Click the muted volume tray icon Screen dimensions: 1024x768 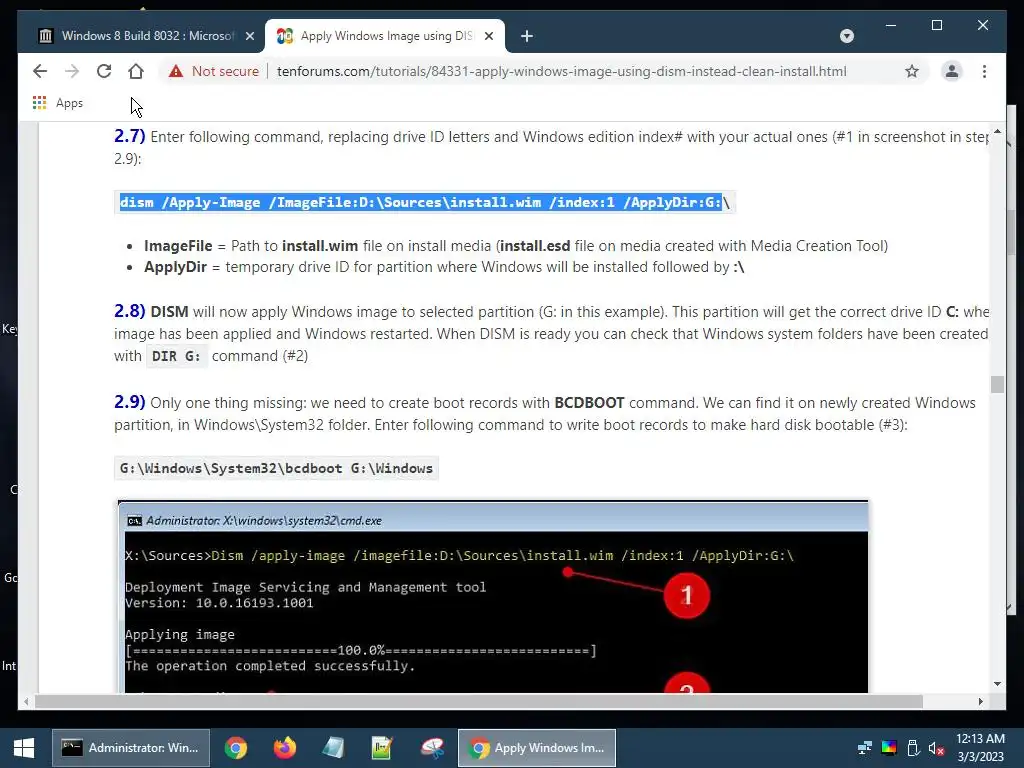[936, 748]
